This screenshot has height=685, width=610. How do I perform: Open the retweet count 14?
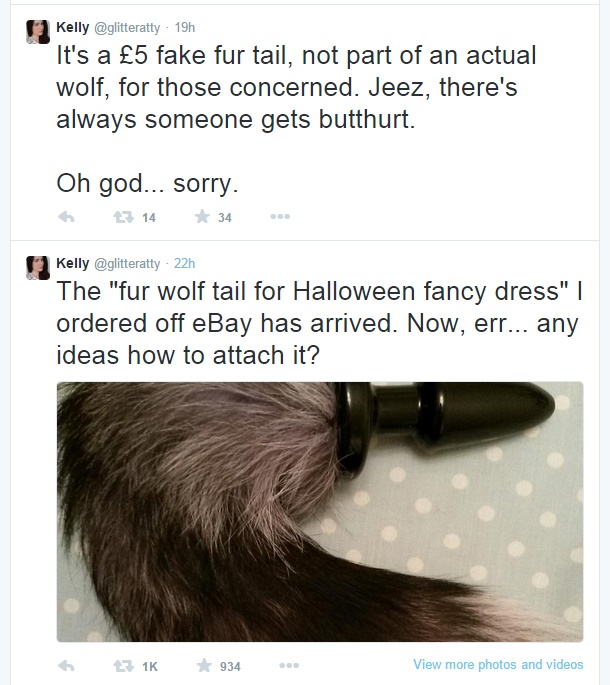[149, 218]
